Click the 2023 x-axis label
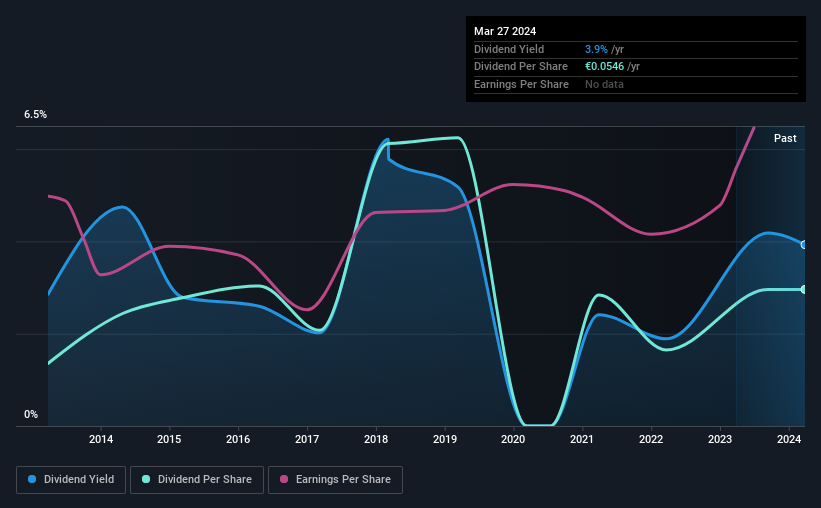This screenshot has width=821, height=508. [720, 439]
